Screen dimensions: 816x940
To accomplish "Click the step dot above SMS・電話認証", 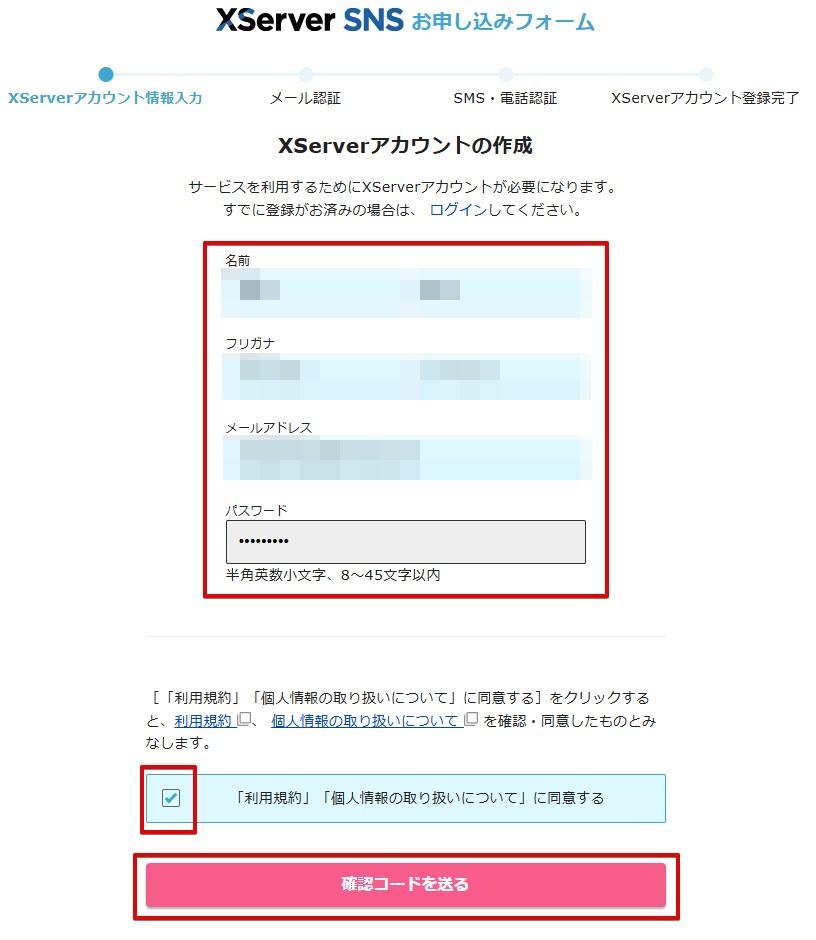I will [506, 74].
